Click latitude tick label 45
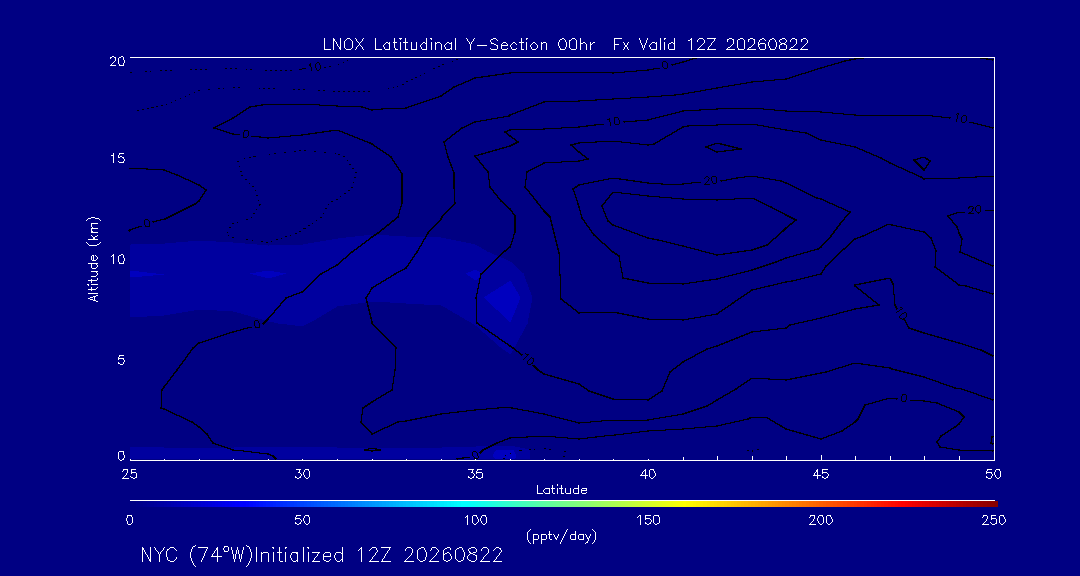This screenshot has height=576, width=1080. [x=821, y=474]
